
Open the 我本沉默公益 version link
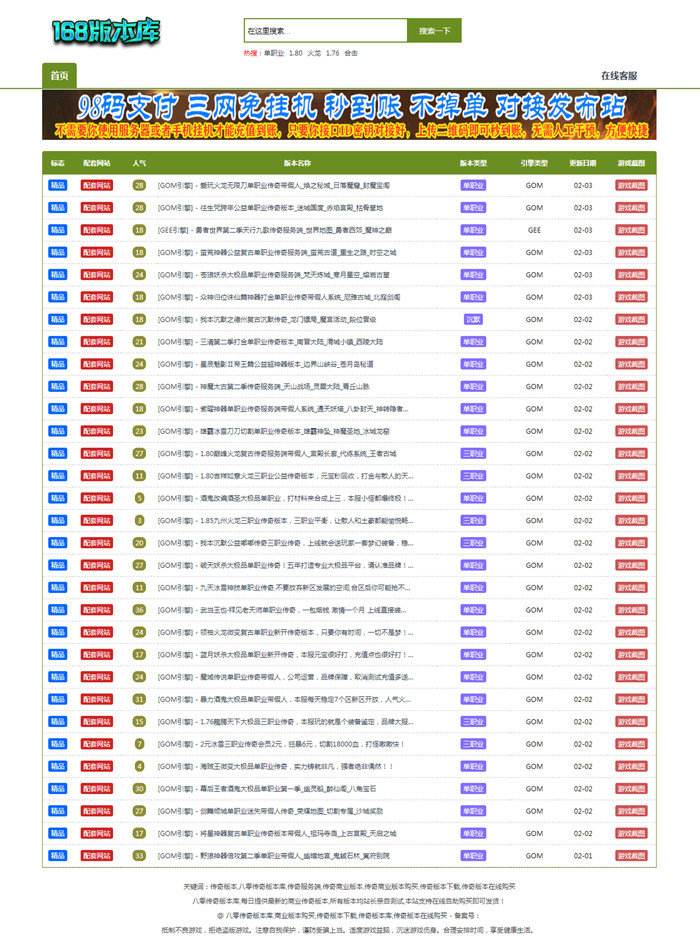(286, 543)
